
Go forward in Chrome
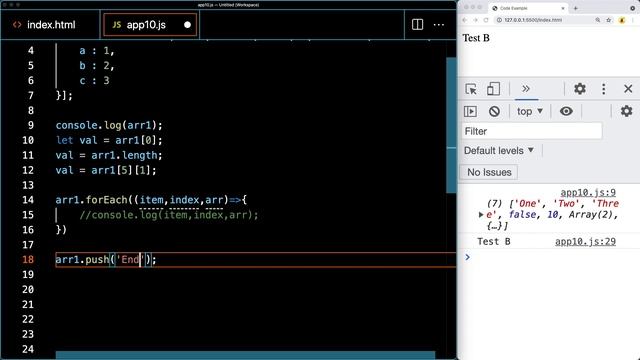tap(475, 20)
